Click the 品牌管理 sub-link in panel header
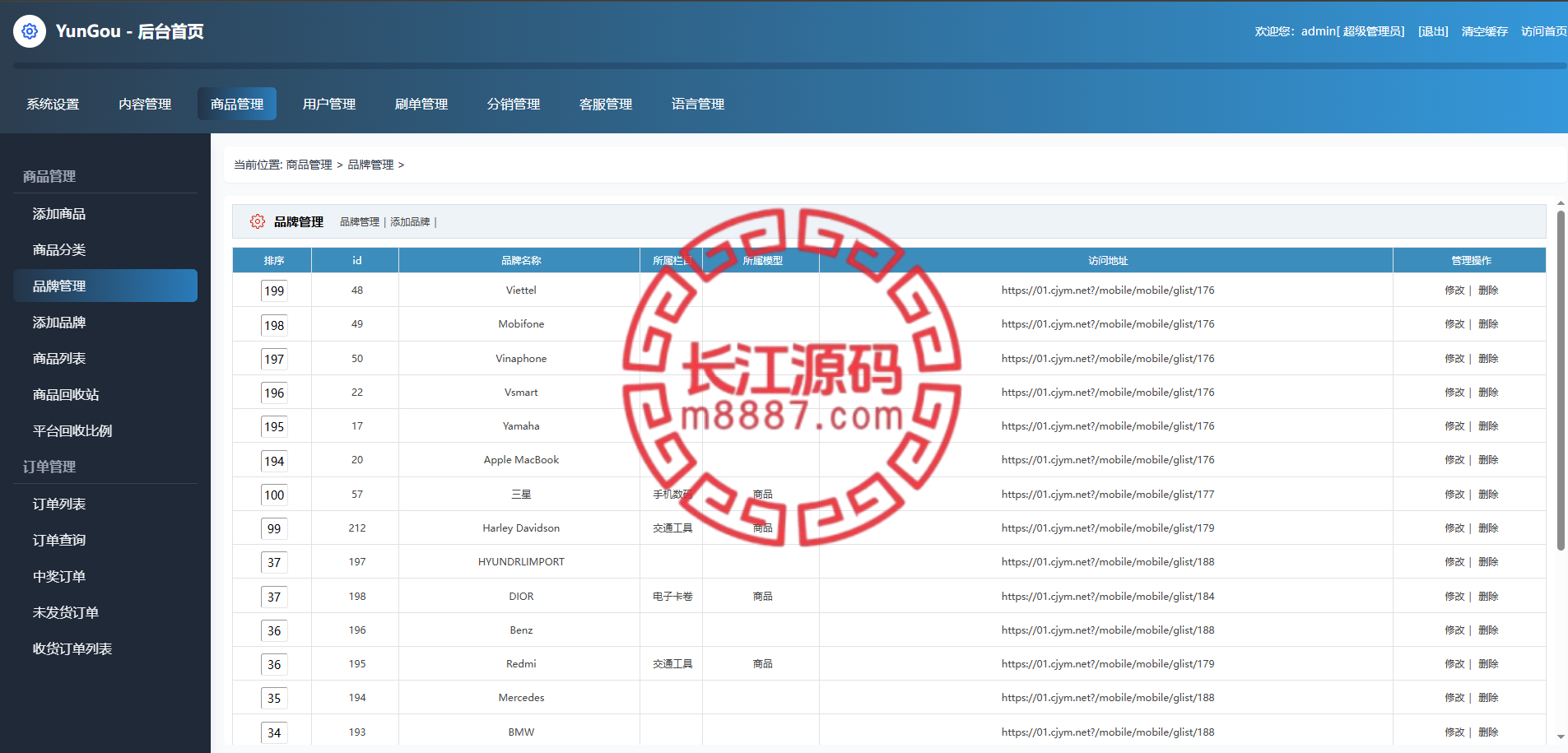The image size is (1568, 753). tap(360, 222)
